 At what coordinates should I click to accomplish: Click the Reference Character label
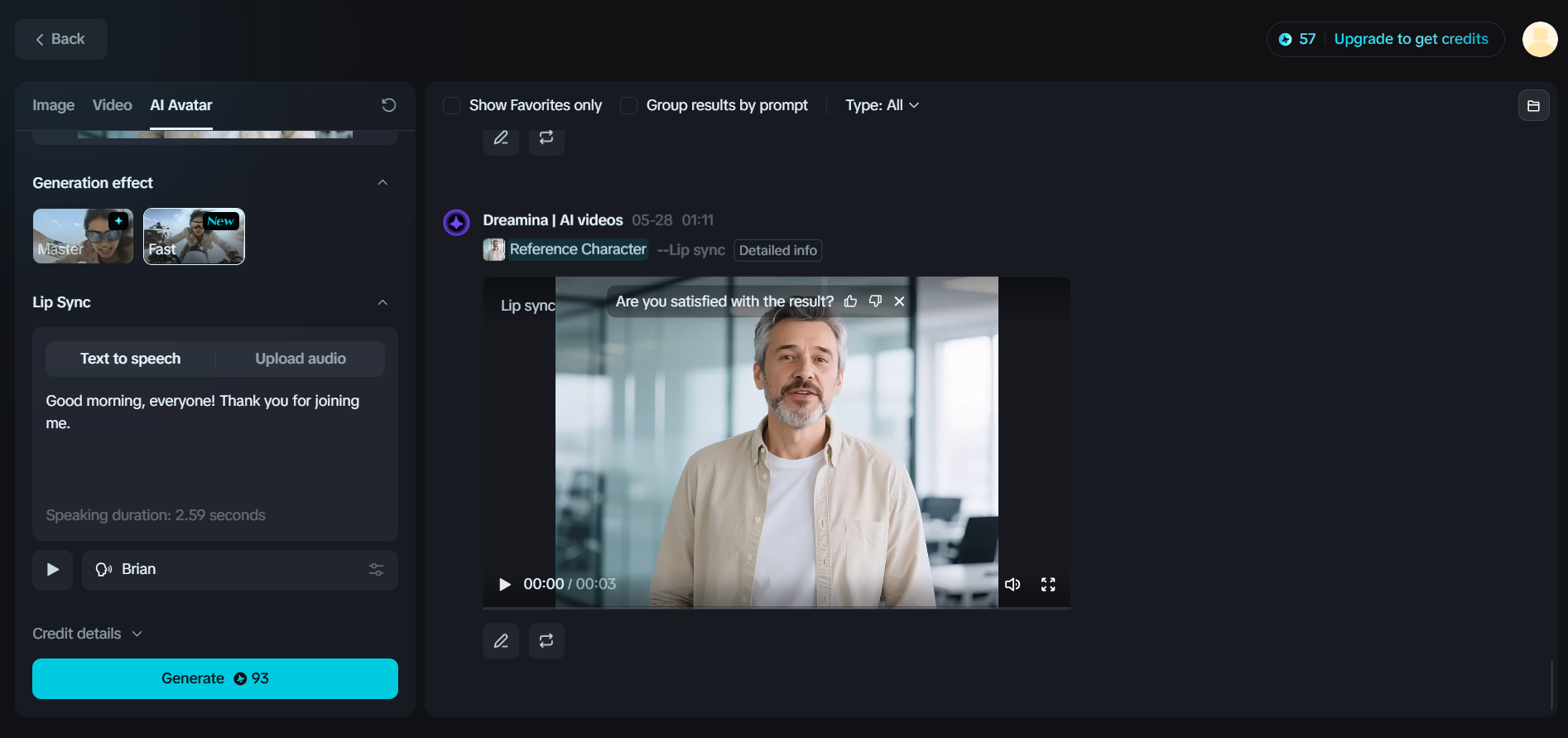(x=578, y=249)
